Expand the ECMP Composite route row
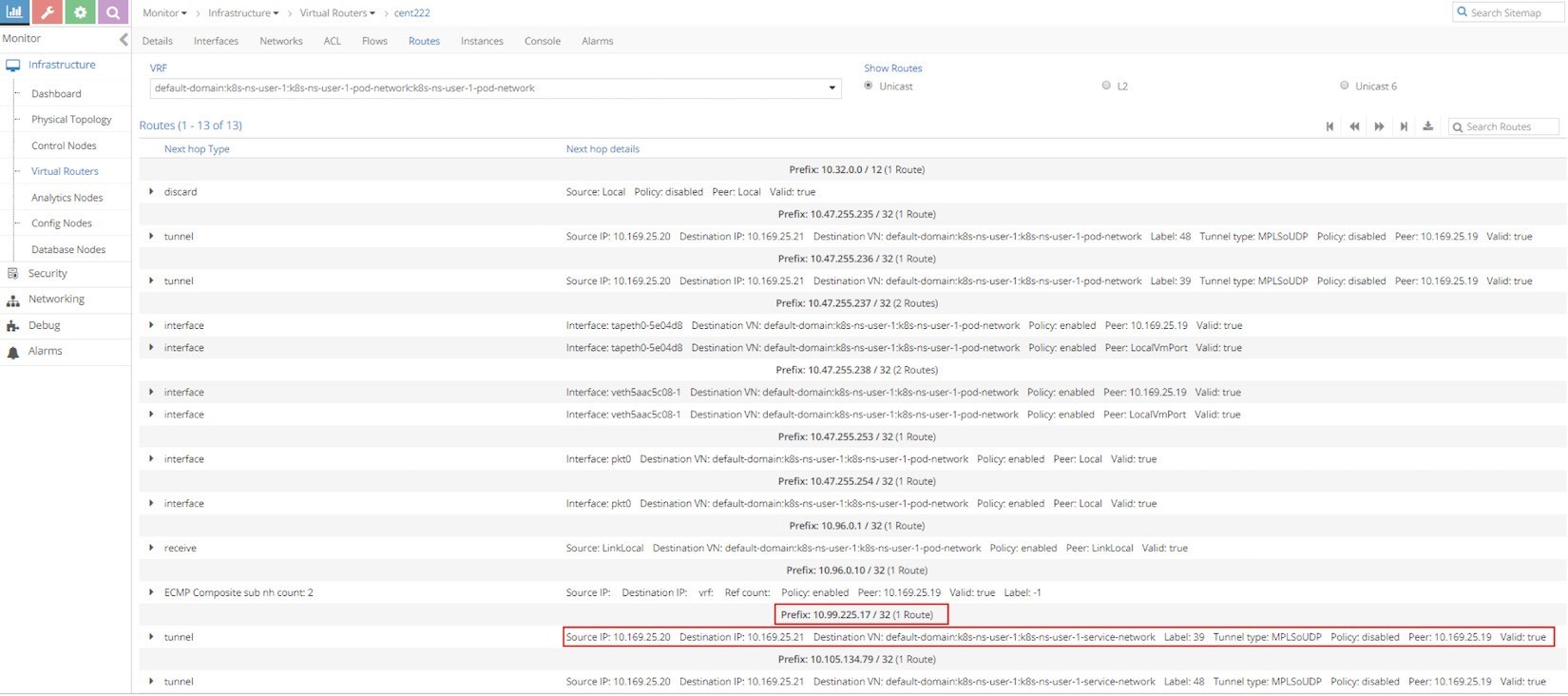1568x696 pixels. click(151, 593)
